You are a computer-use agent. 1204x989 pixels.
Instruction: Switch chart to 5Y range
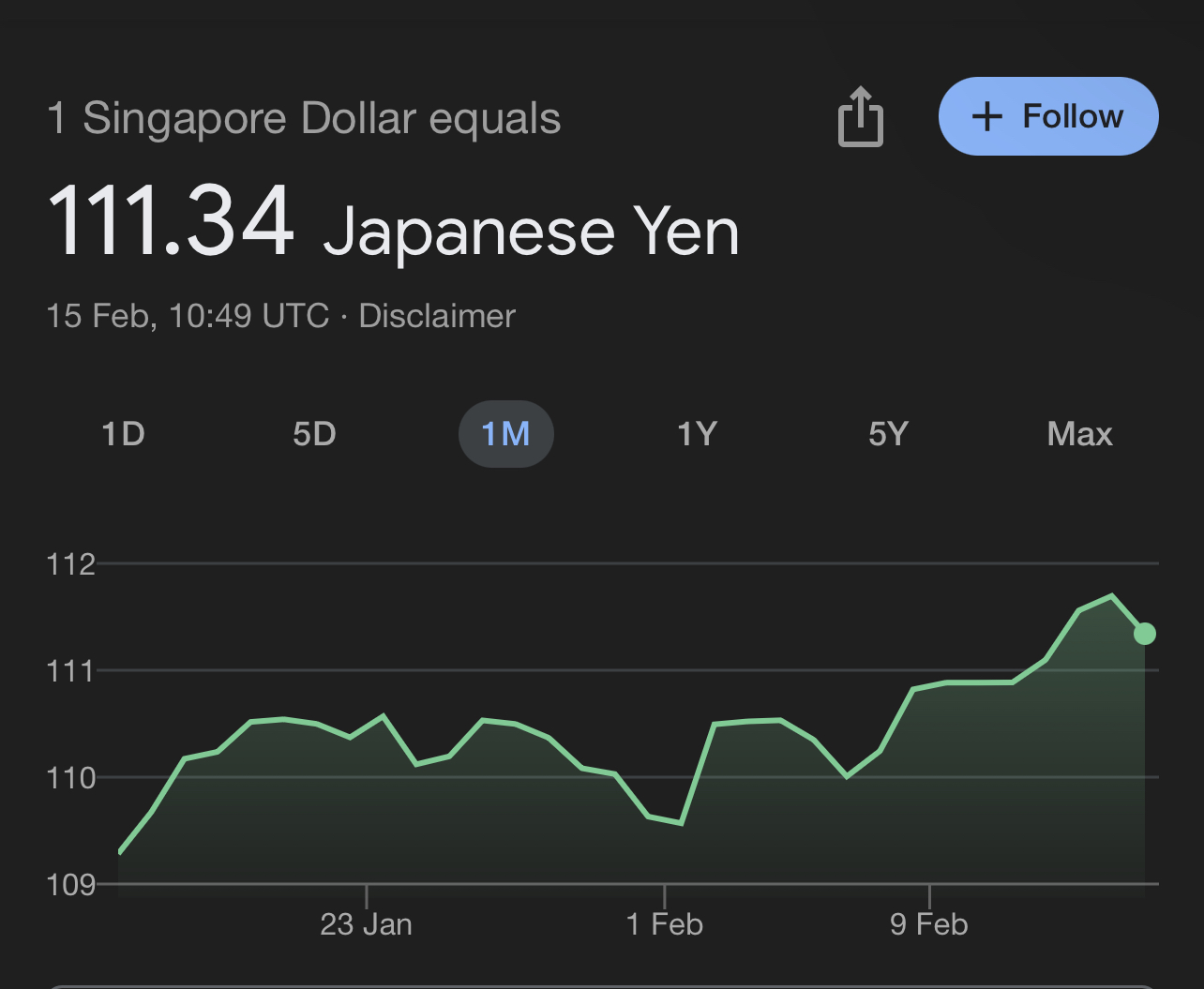point(888,434)
